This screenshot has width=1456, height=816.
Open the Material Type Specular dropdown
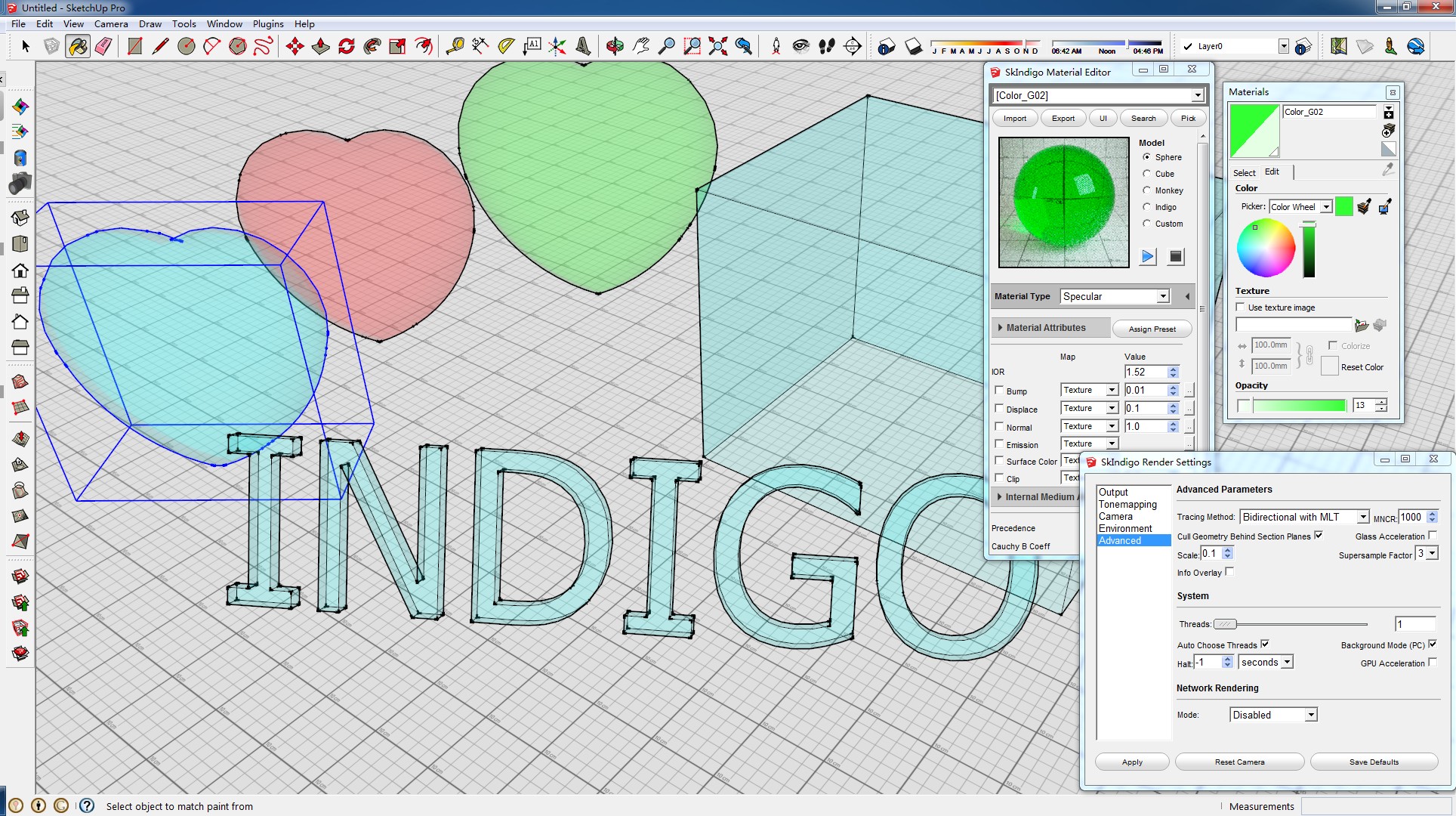point(1115,296)
